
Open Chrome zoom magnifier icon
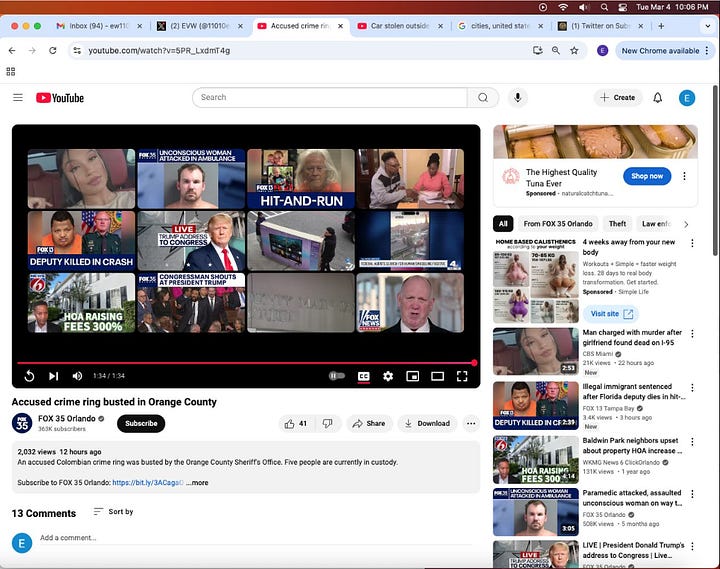556,51
